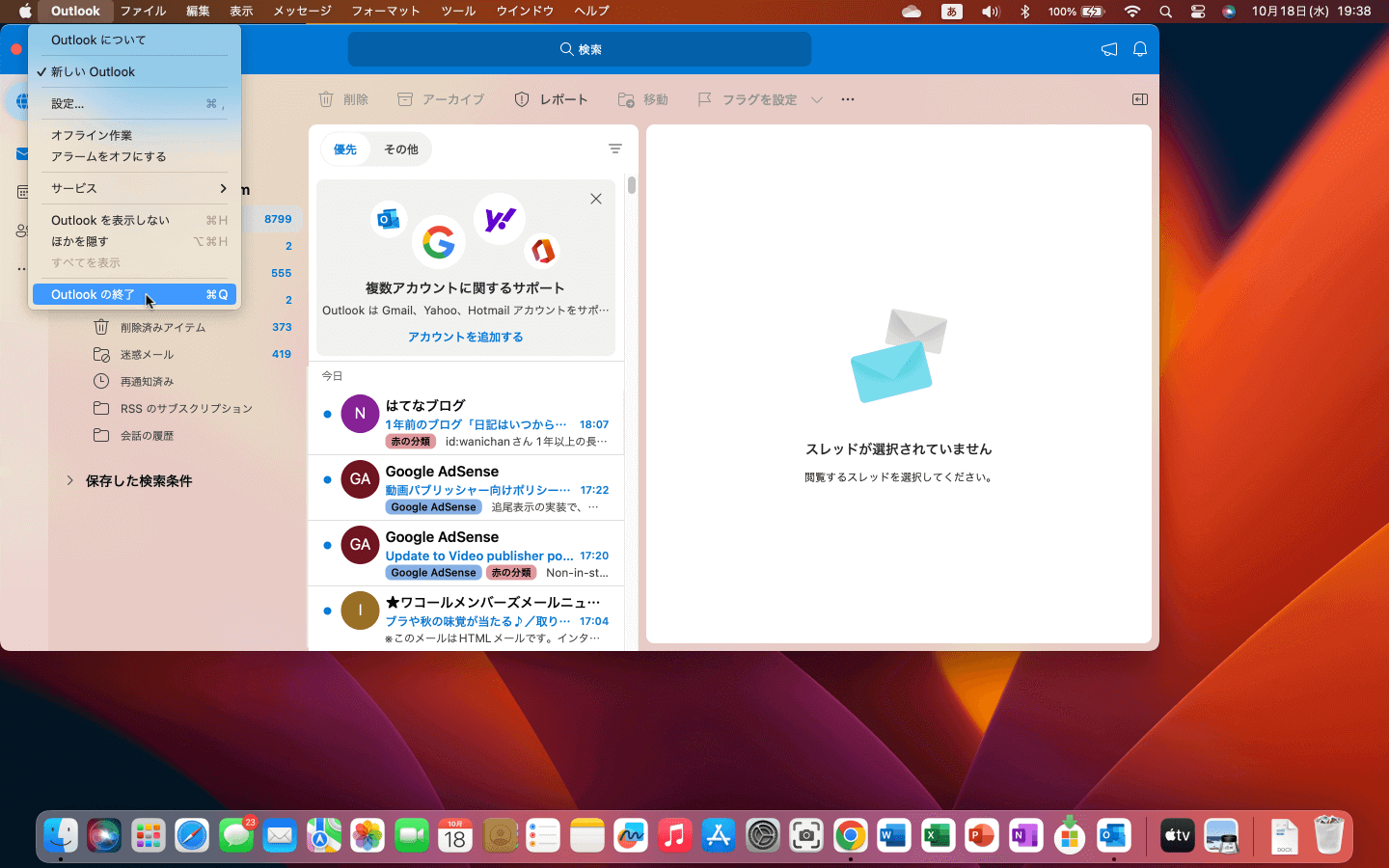Open the message list filter icon

tap(615, 149)
